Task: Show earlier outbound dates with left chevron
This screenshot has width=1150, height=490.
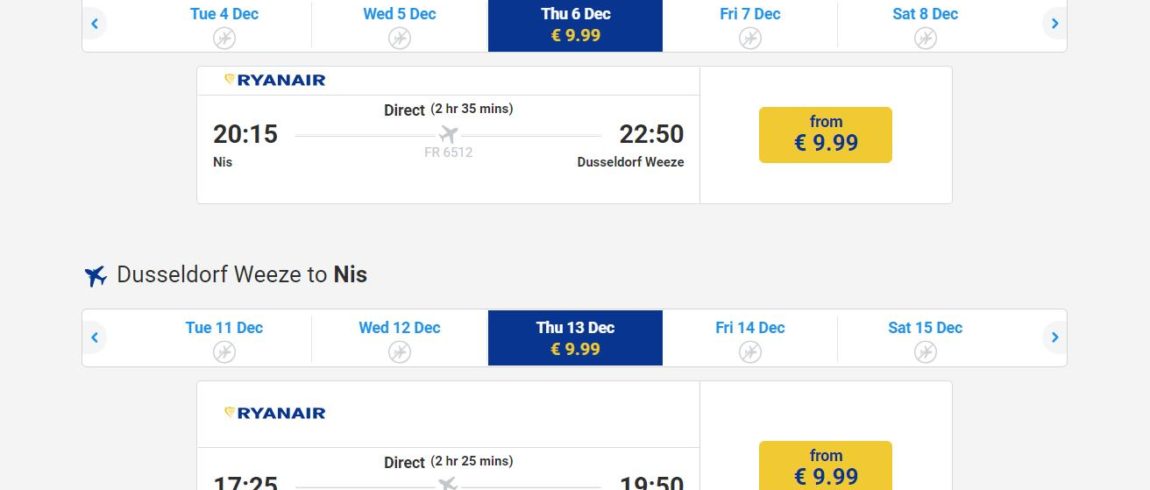Action: click(95, 23)
